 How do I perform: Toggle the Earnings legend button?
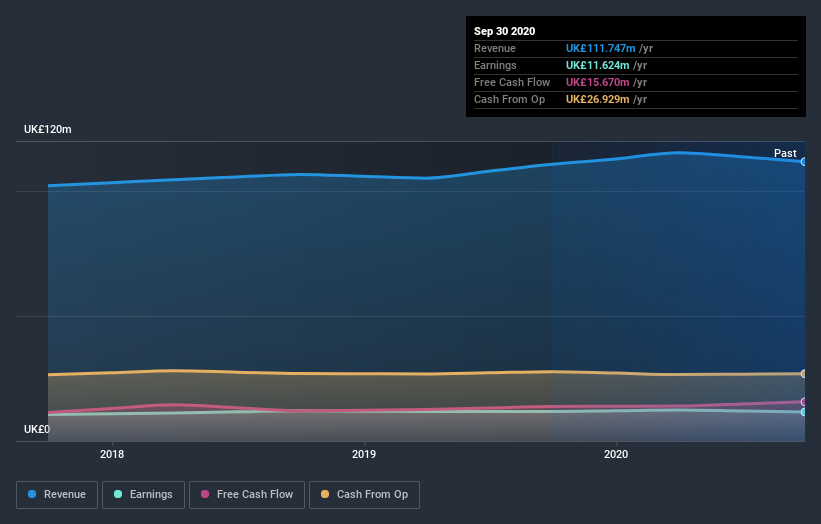tap(143, 495)
